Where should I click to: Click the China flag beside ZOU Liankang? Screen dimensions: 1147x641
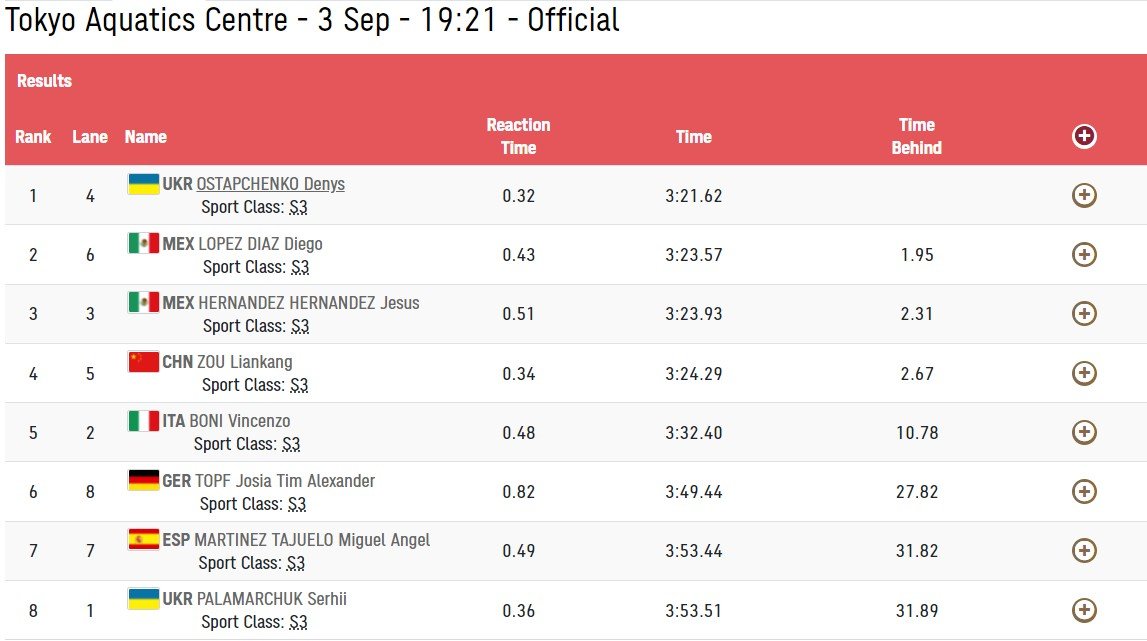coord(143,361)
